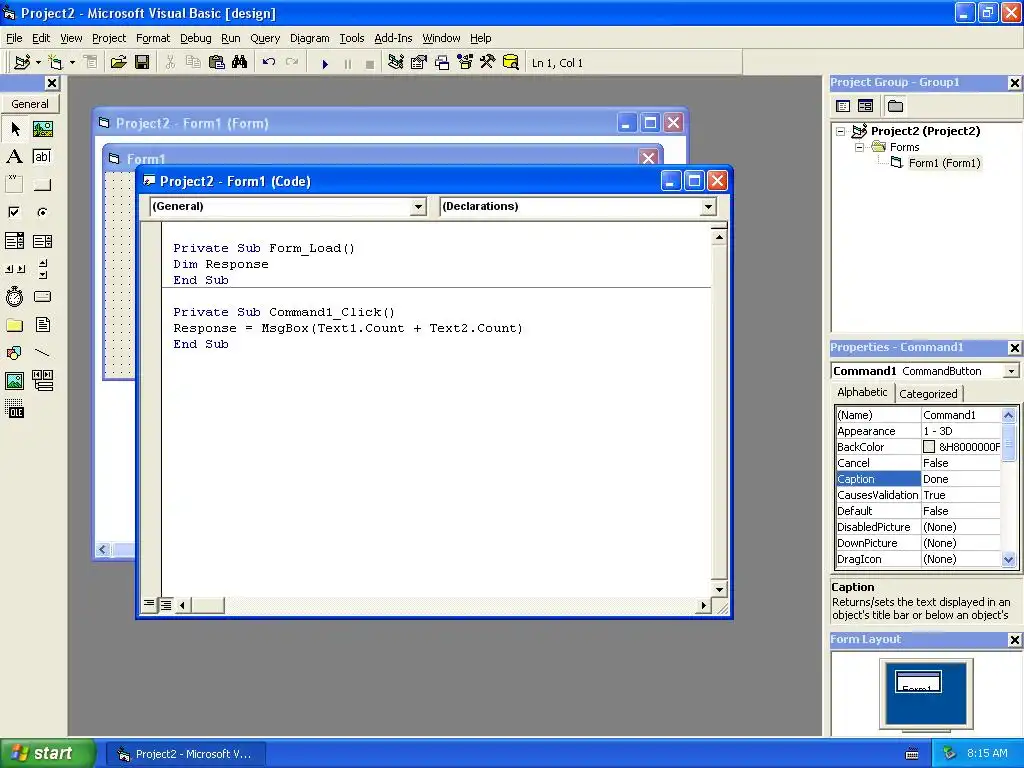Screen dimensions: 1024x768
Task: Click the Find binoculars icon
Action: pos(240,62)
